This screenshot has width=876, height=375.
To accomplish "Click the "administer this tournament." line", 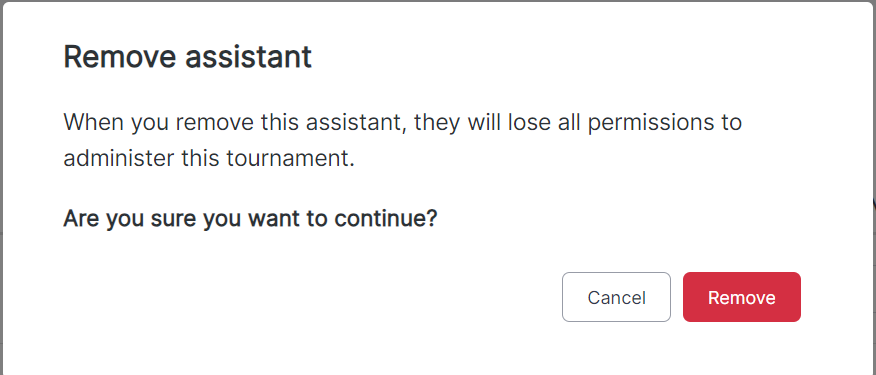I will tap(209, 159).
